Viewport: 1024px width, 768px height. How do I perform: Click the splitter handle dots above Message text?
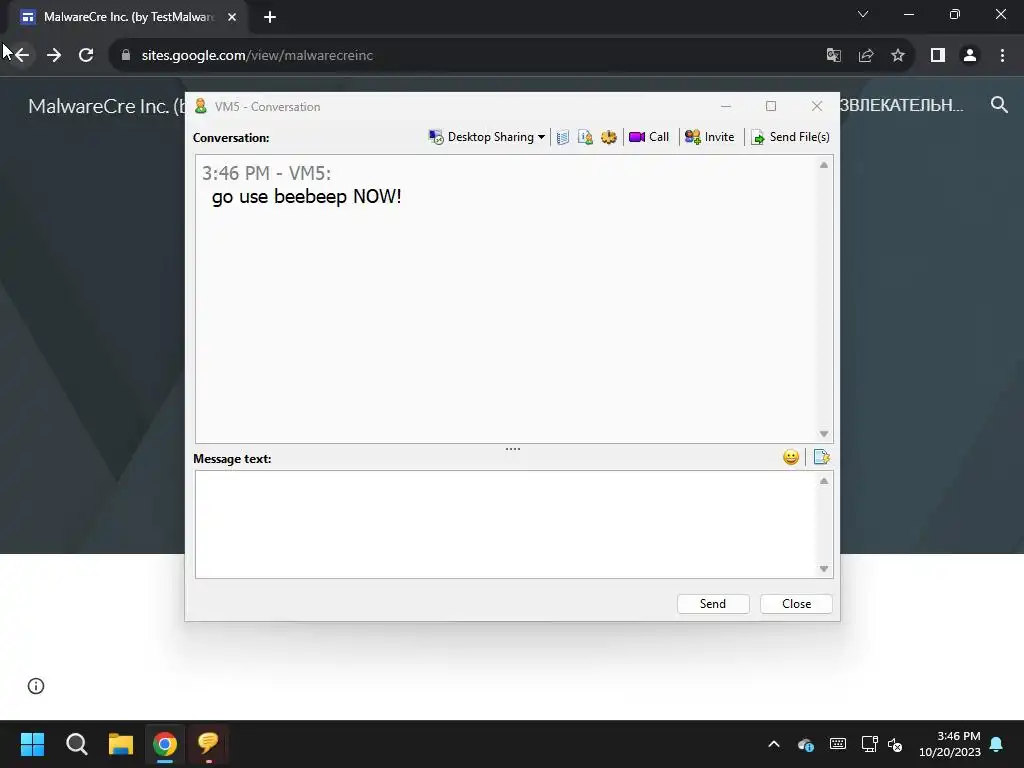513,449
